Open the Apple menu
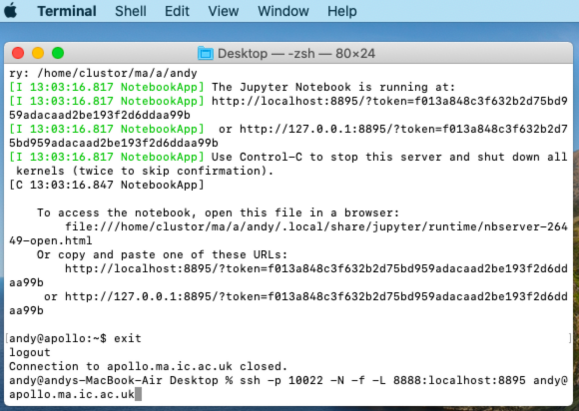The width and height of the screenshot is (579, 411). click(11, 11)
